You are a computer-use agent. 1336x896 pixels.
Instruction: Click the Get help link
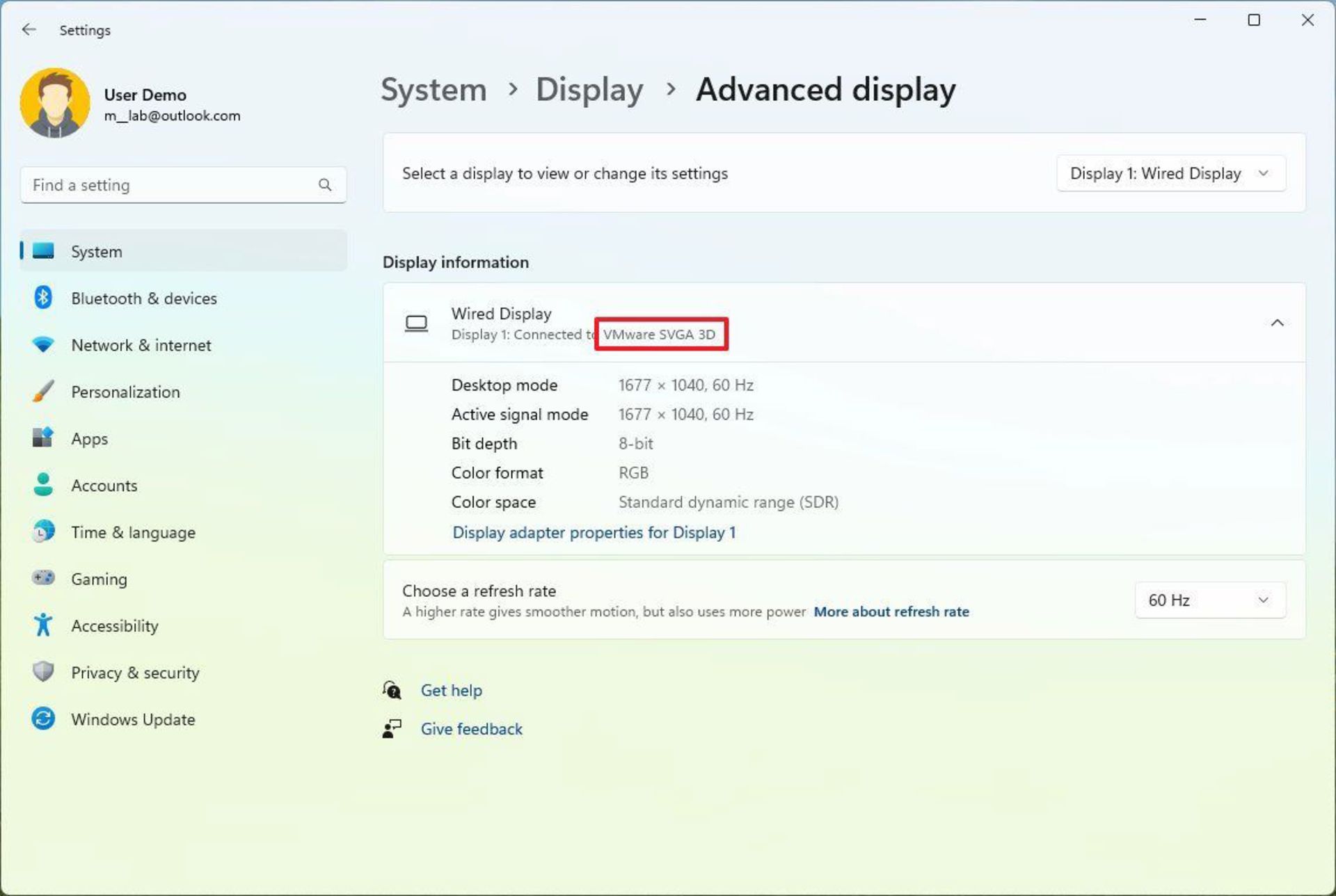coord(451,690)
